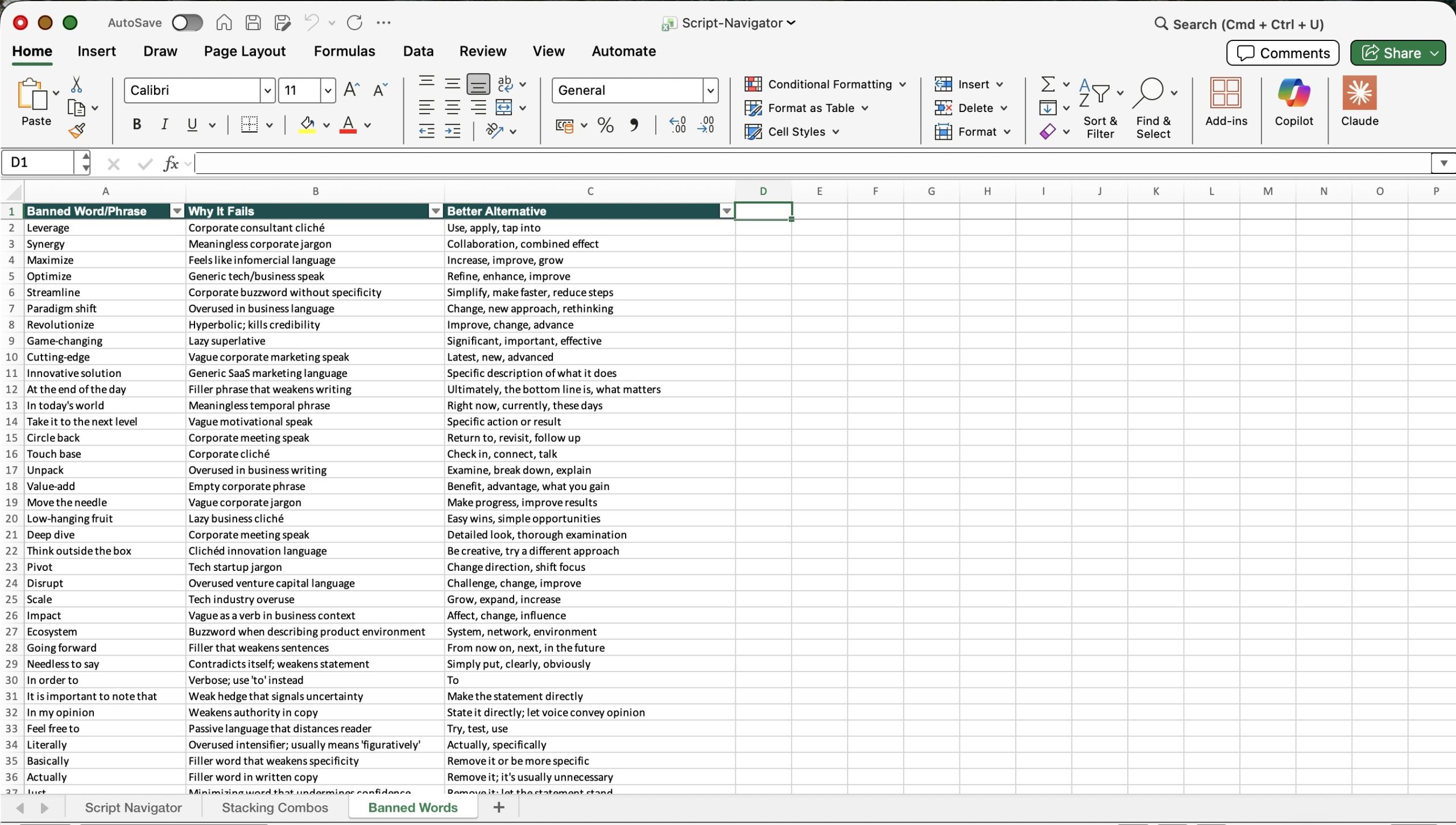Expand the font size dropdown
The image size is (1456, 825).
328,90
